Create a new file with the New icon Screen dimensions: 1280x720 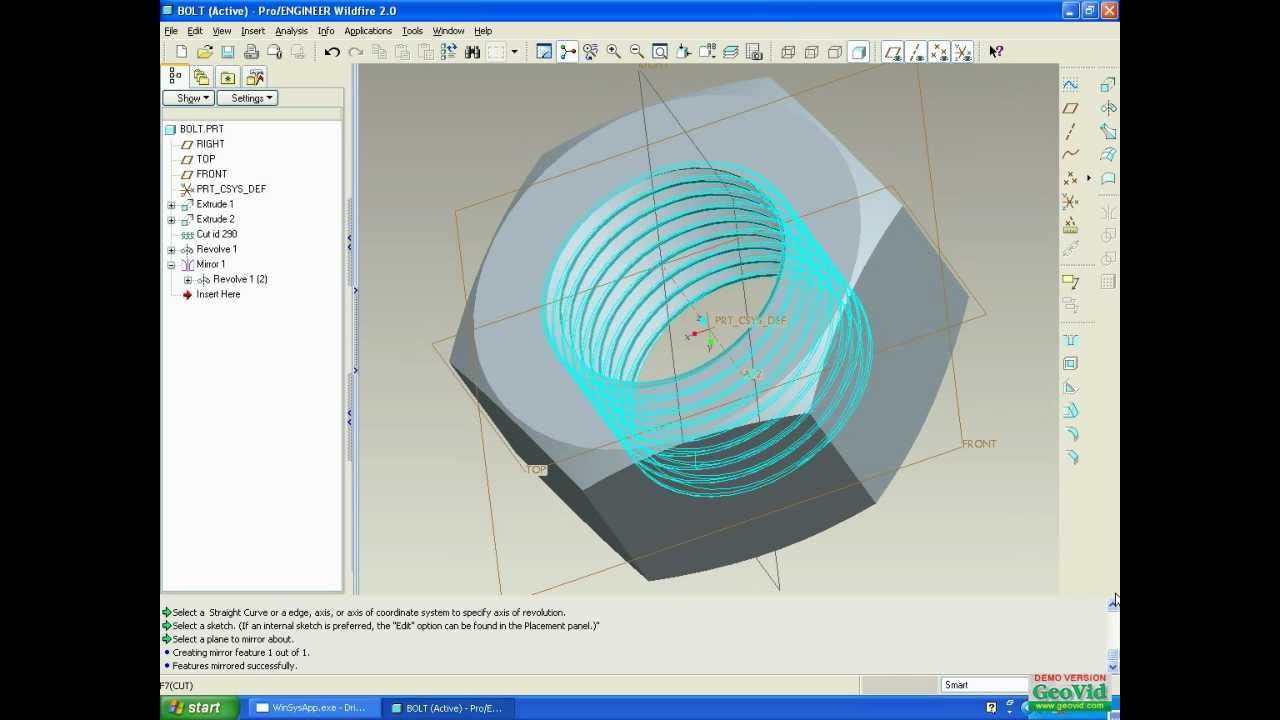tap(181, 52)
